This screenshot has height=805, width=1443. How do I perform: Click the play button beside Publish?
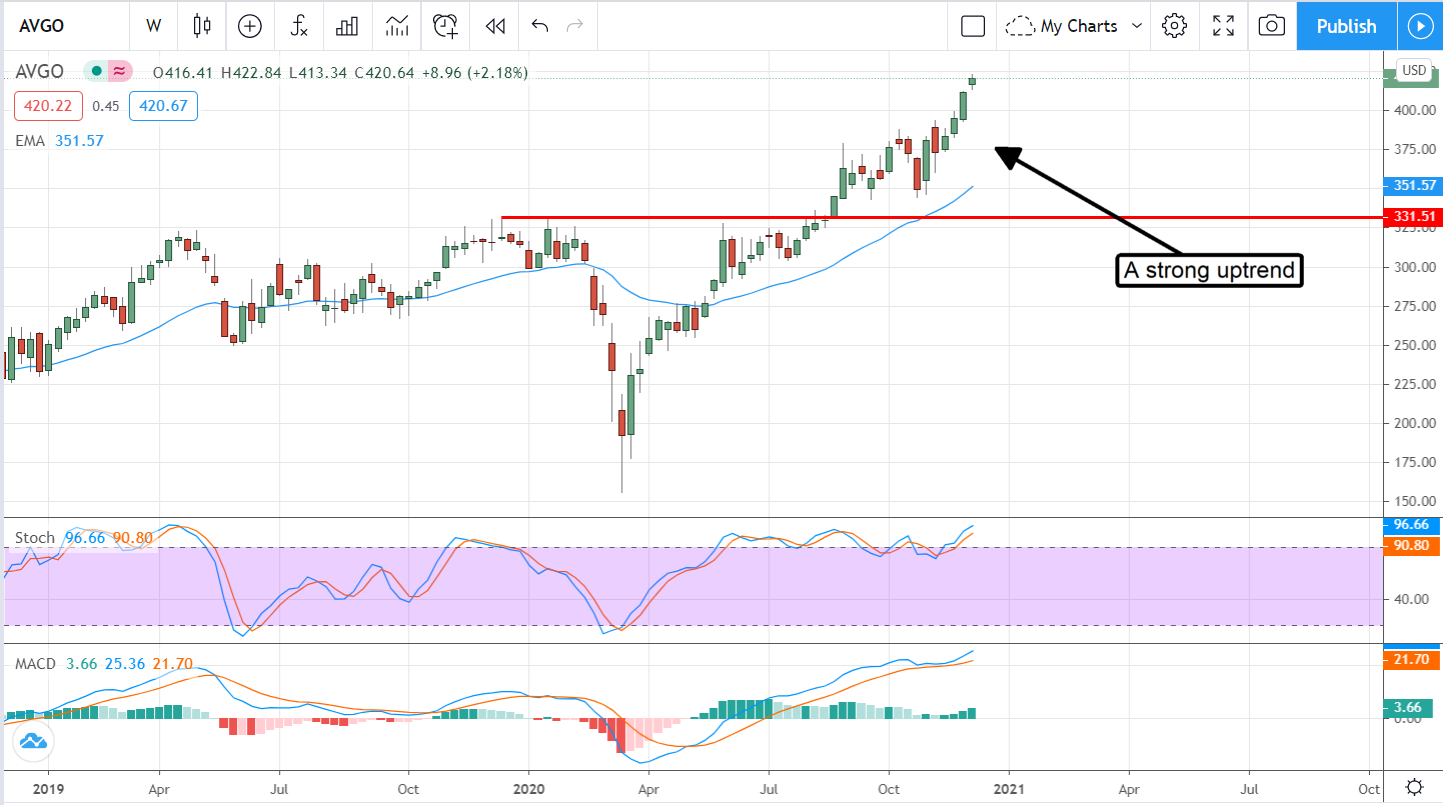click(1420, 26)
